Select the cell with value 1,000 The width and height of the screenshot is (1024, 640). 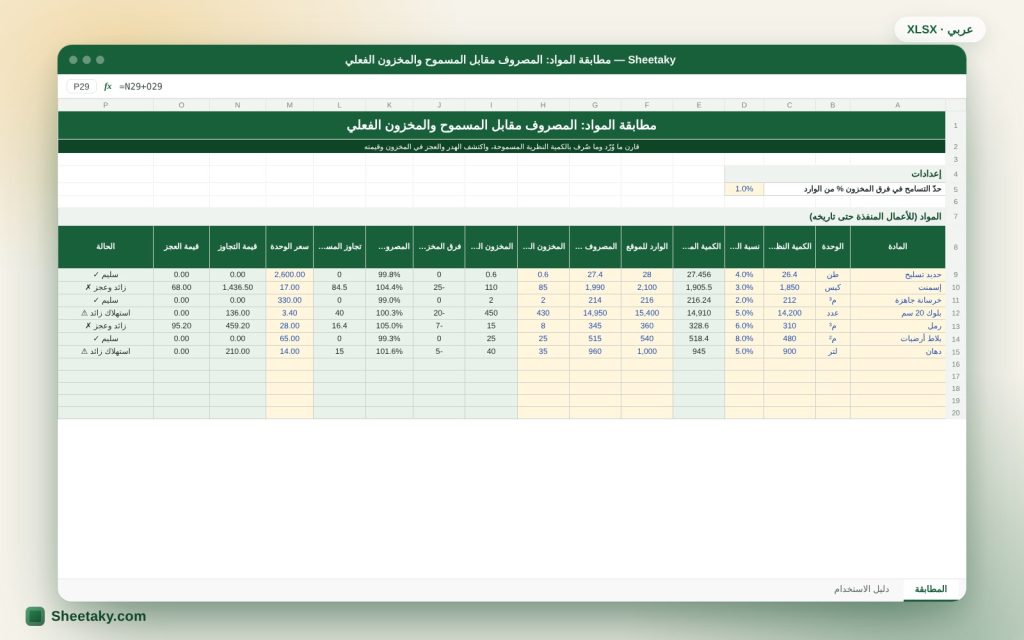tap(647, 351)
